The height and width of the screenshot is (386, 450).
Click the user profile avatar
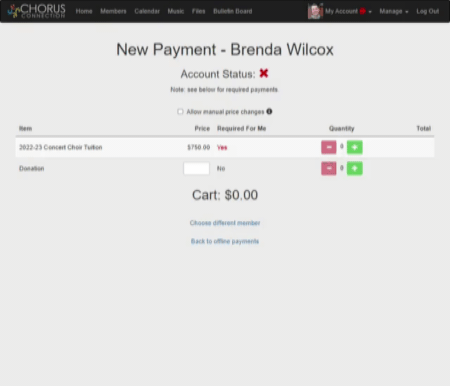point(315,11)
